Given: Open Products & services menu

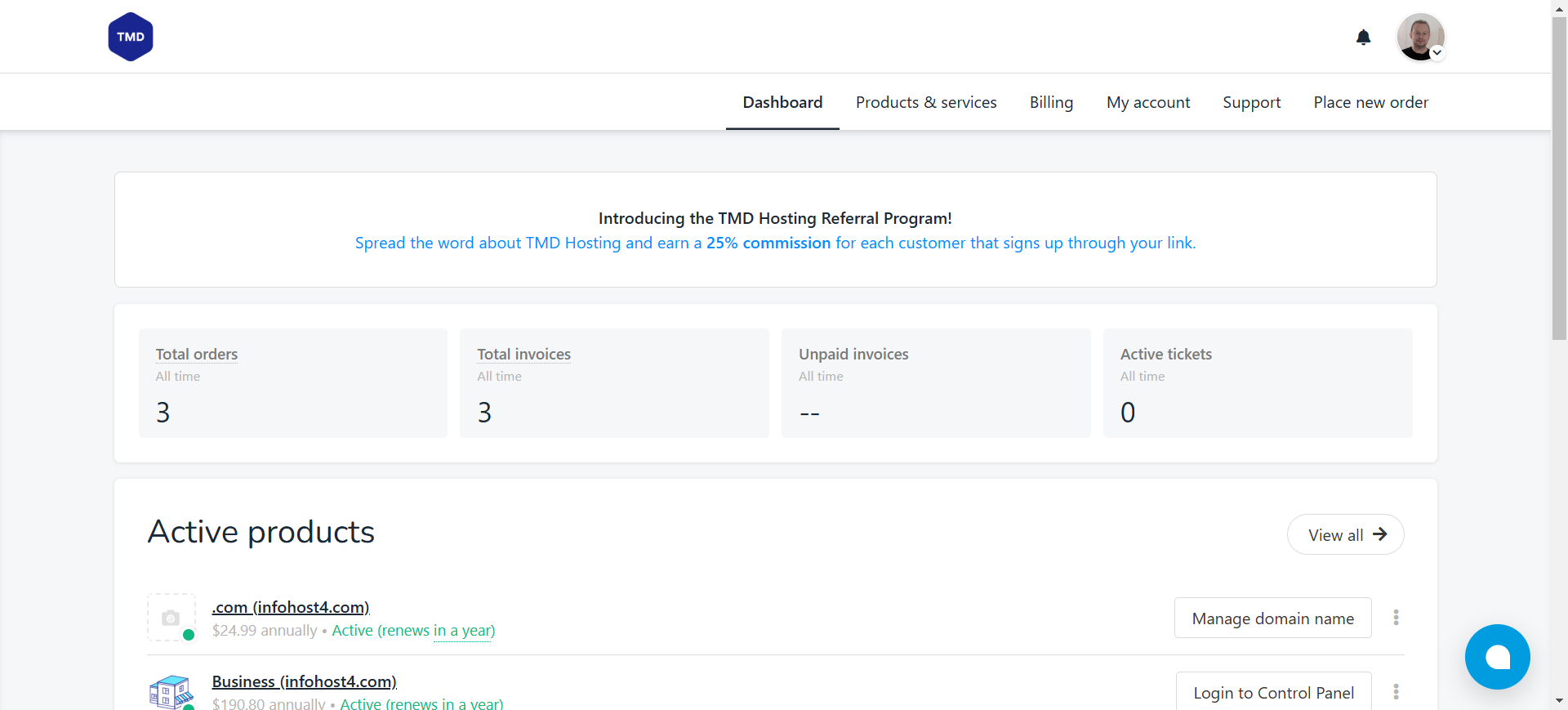Looking at the screenshot, I should [926, 102].
